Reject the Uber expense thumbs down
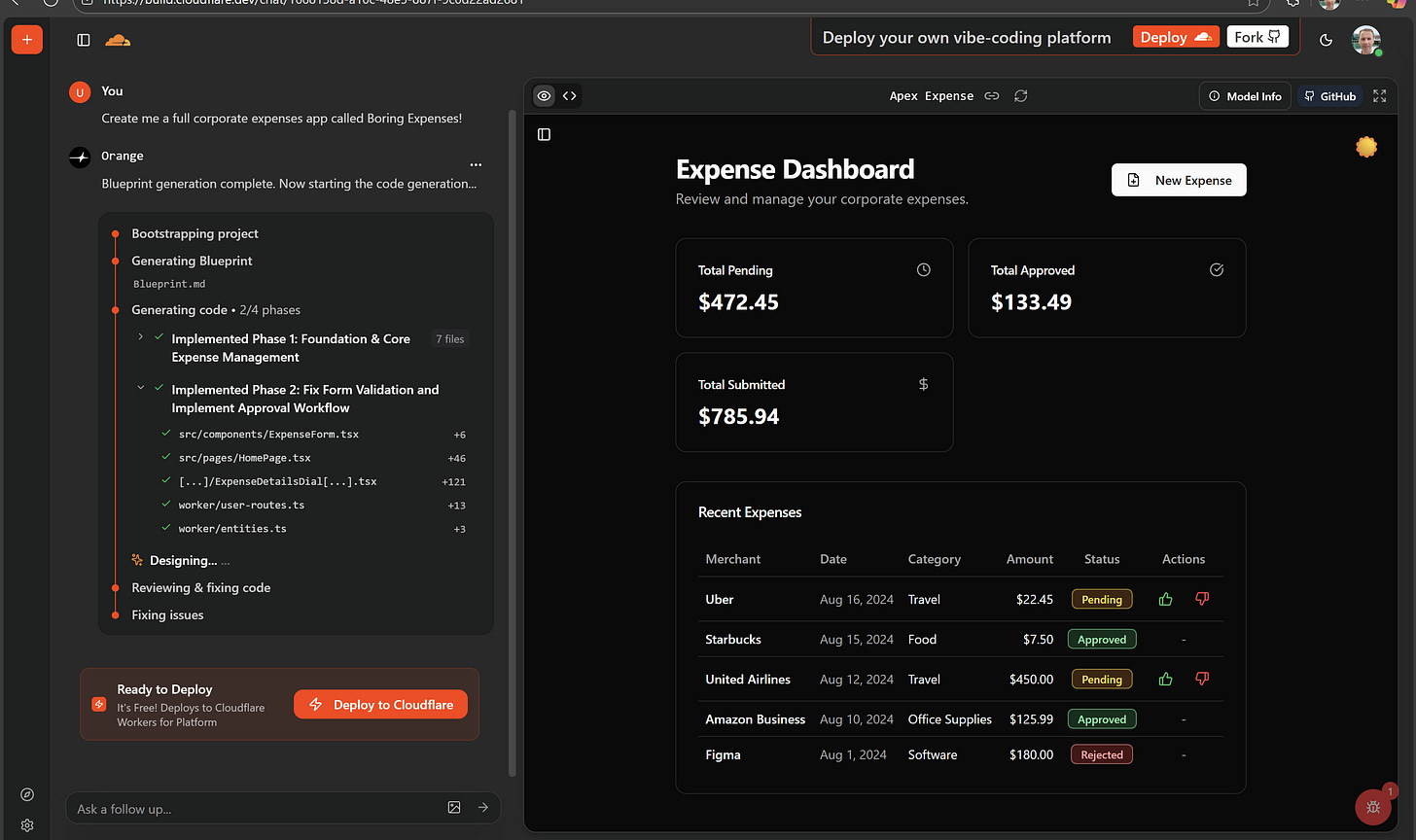The width and height of the screenshot is (1416, 840). (1202, 599)
